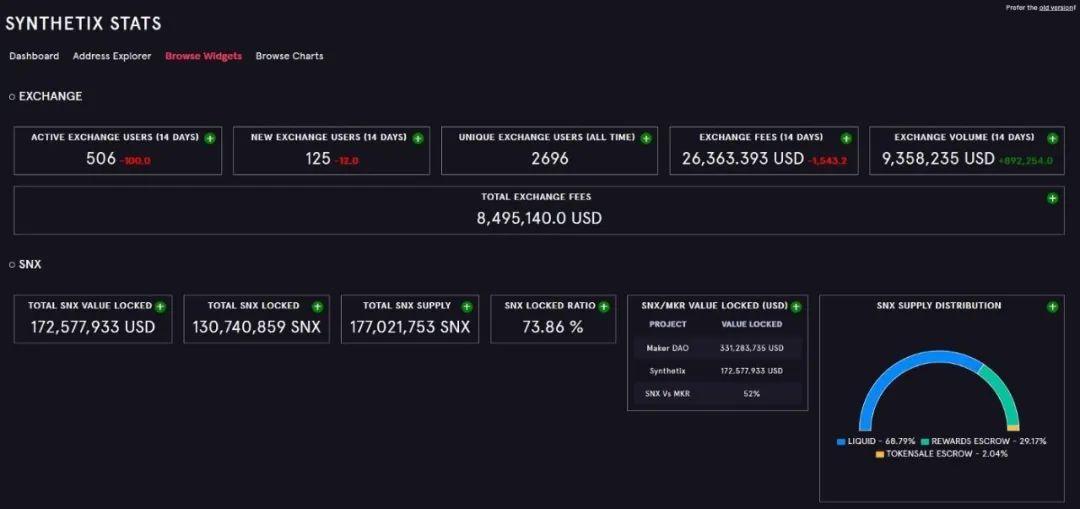Screen dimensions: 1080x509
Task: Open the Browse Charts tab
Action: (289, 56)
